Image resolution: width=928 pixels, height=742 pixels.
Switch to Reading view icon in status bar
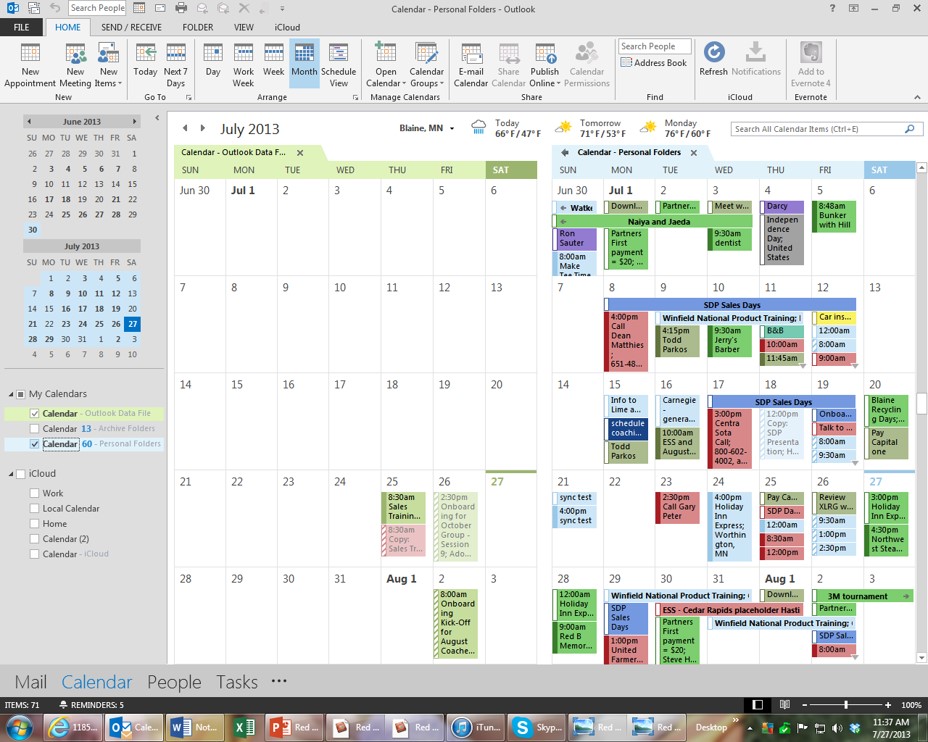[x=785, y=705]
